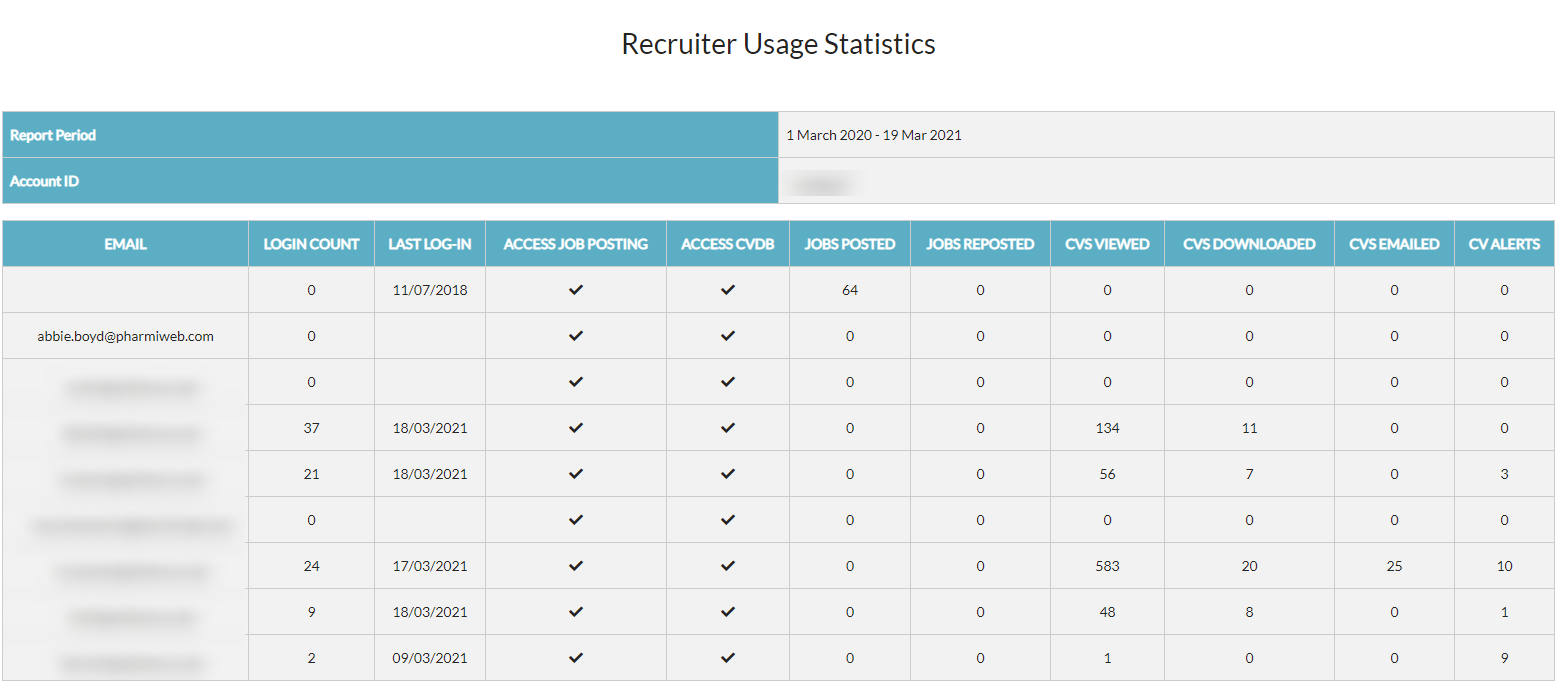Click the 3 CV alerts value
Screen dimensions: 1565x694
pos(1504,474)
